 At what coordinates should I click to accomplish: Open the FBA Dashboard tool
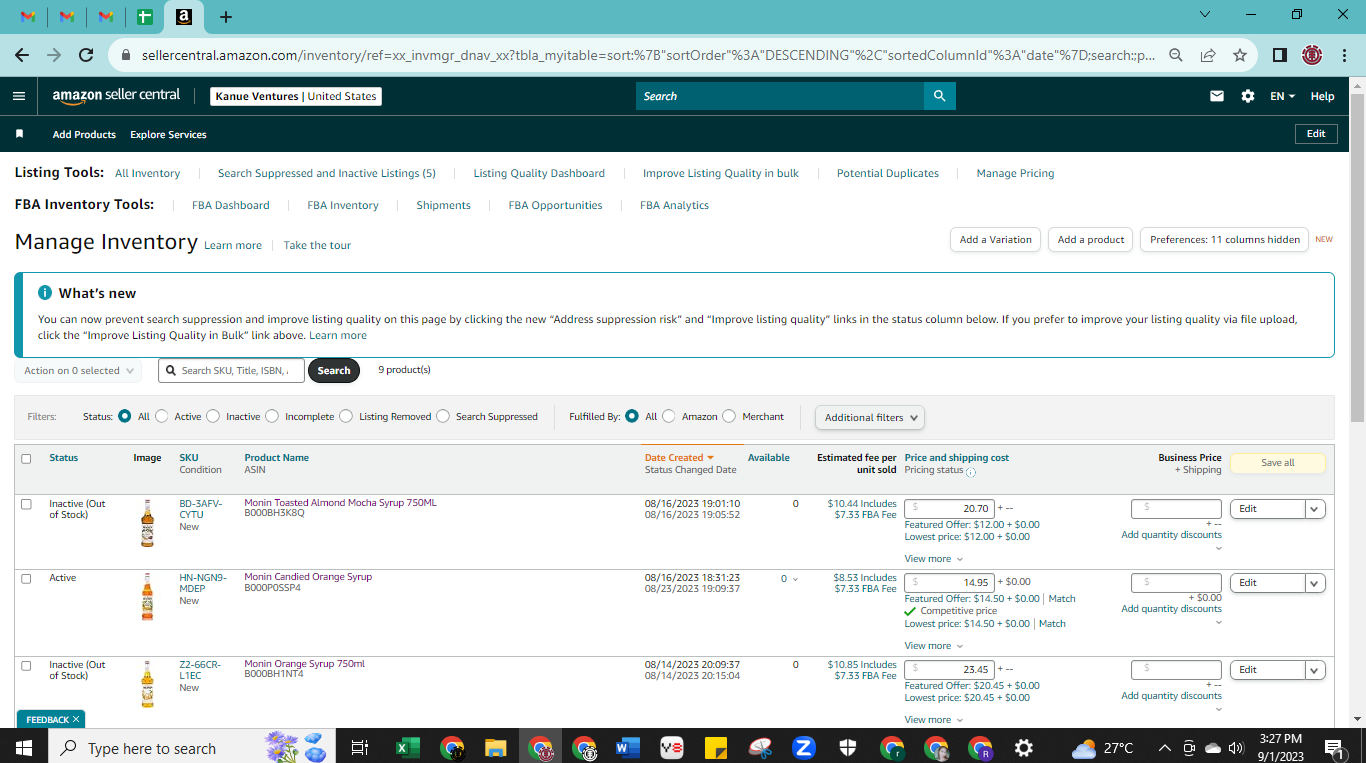coord(231,205)
